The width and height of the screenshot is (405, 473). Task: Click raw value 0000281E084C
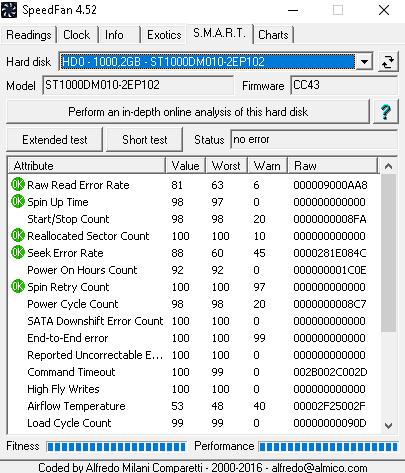tap(330, 253)
